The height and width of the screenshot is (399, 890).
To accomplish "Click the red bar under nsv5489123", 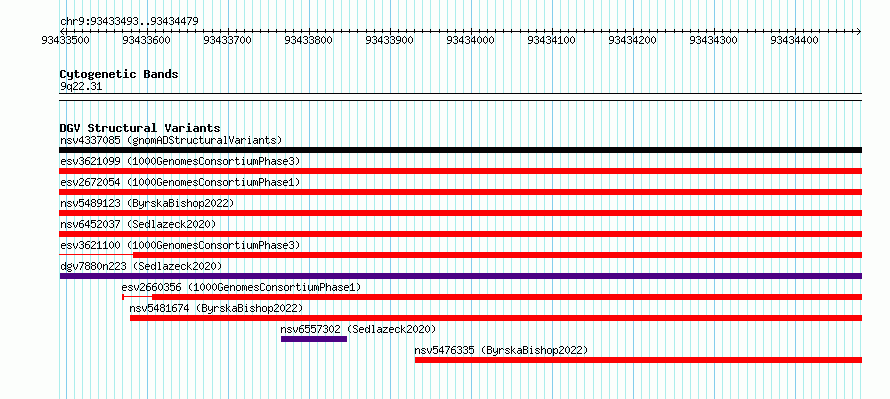I will click(x=461, y=213).
